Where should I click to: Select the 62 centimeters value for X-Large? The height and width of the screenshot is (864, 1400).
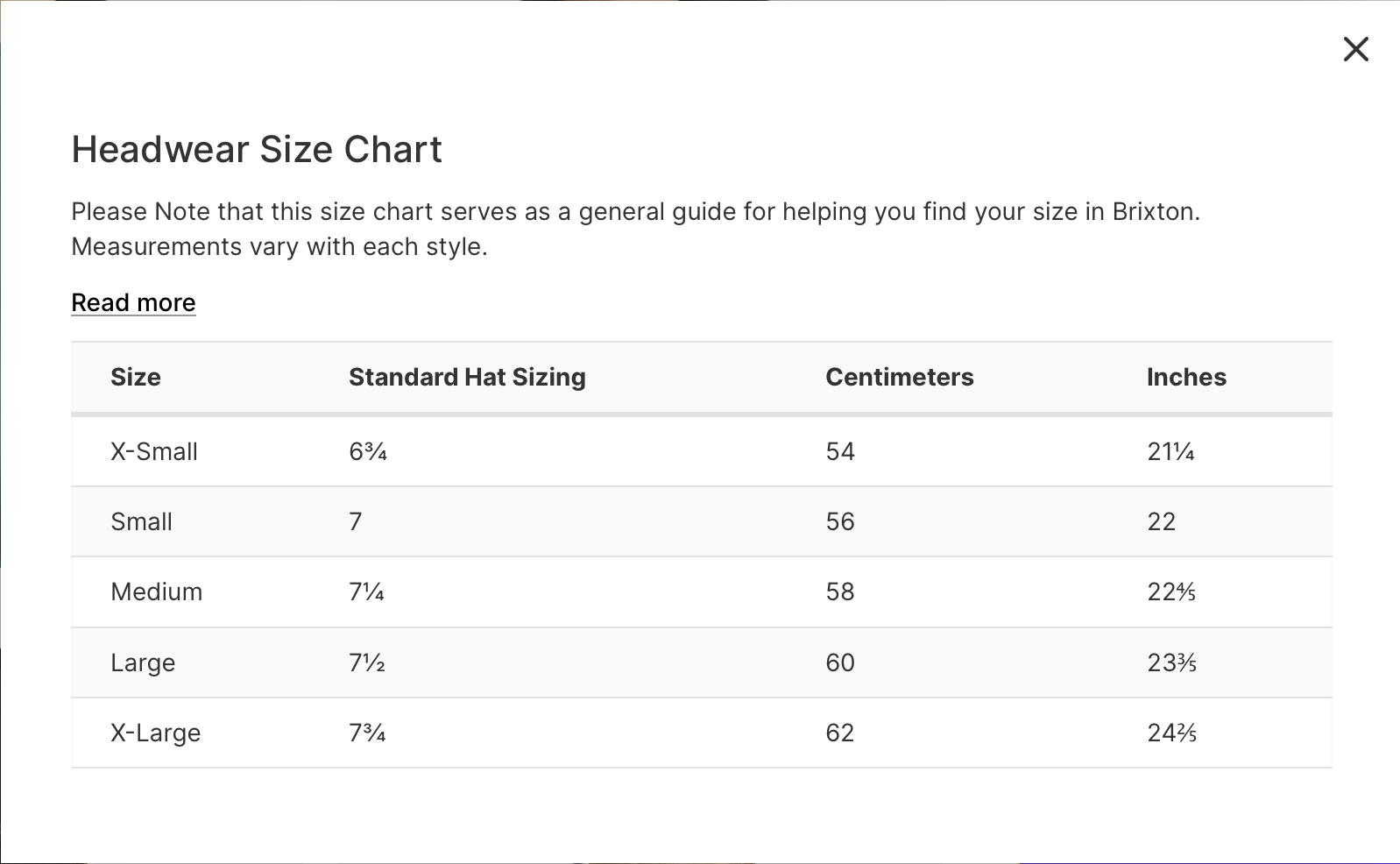pos(839,733)
